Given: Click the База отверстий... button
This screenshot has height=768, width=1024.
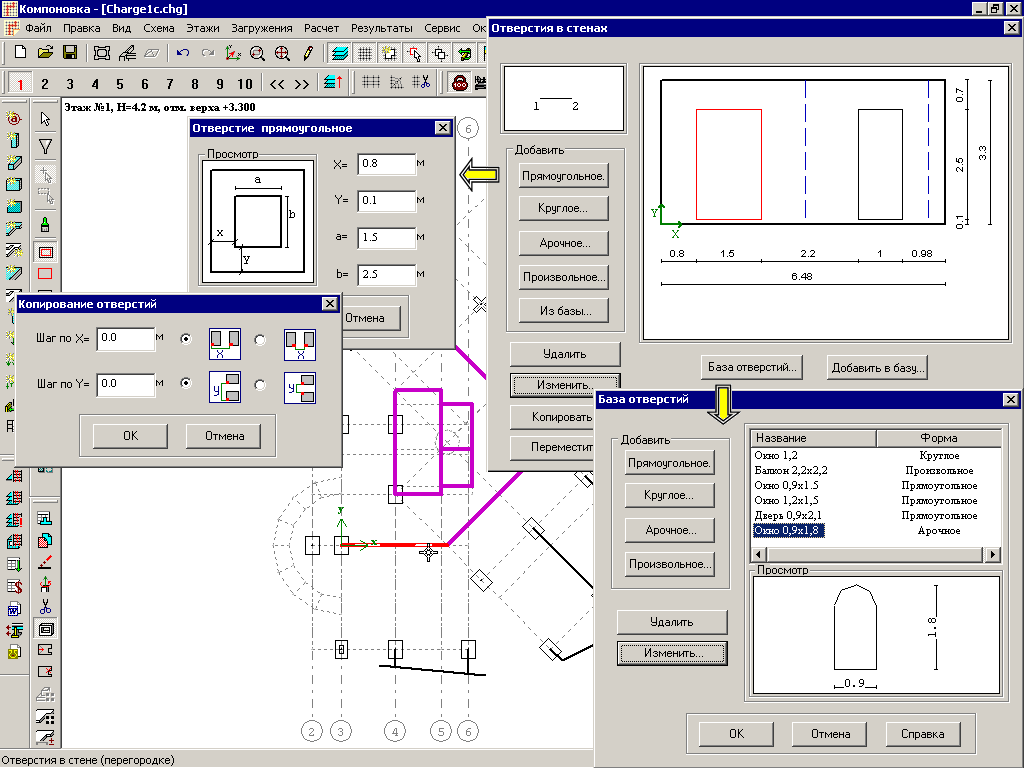Looking at the screenshot, I should tap(751, 367).
